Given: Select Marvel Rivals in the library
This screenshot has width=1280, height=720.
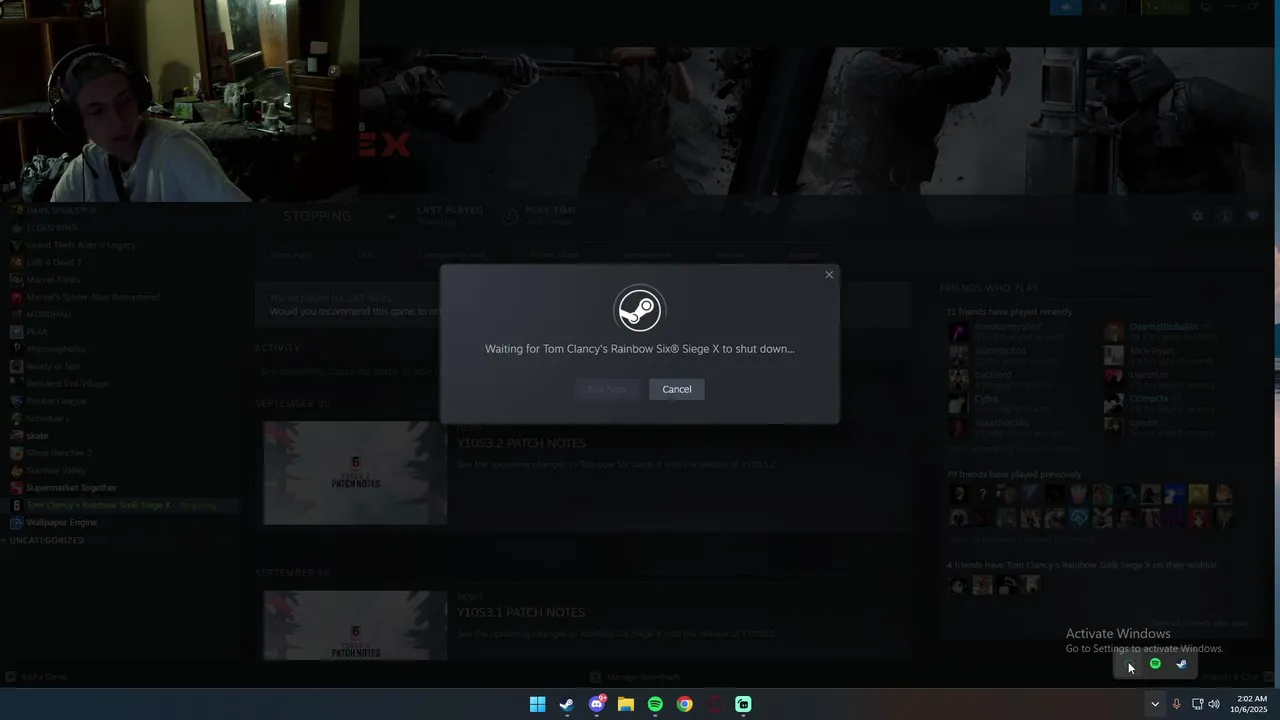Looking at the screenshot, I should click(x=53, y=280).
